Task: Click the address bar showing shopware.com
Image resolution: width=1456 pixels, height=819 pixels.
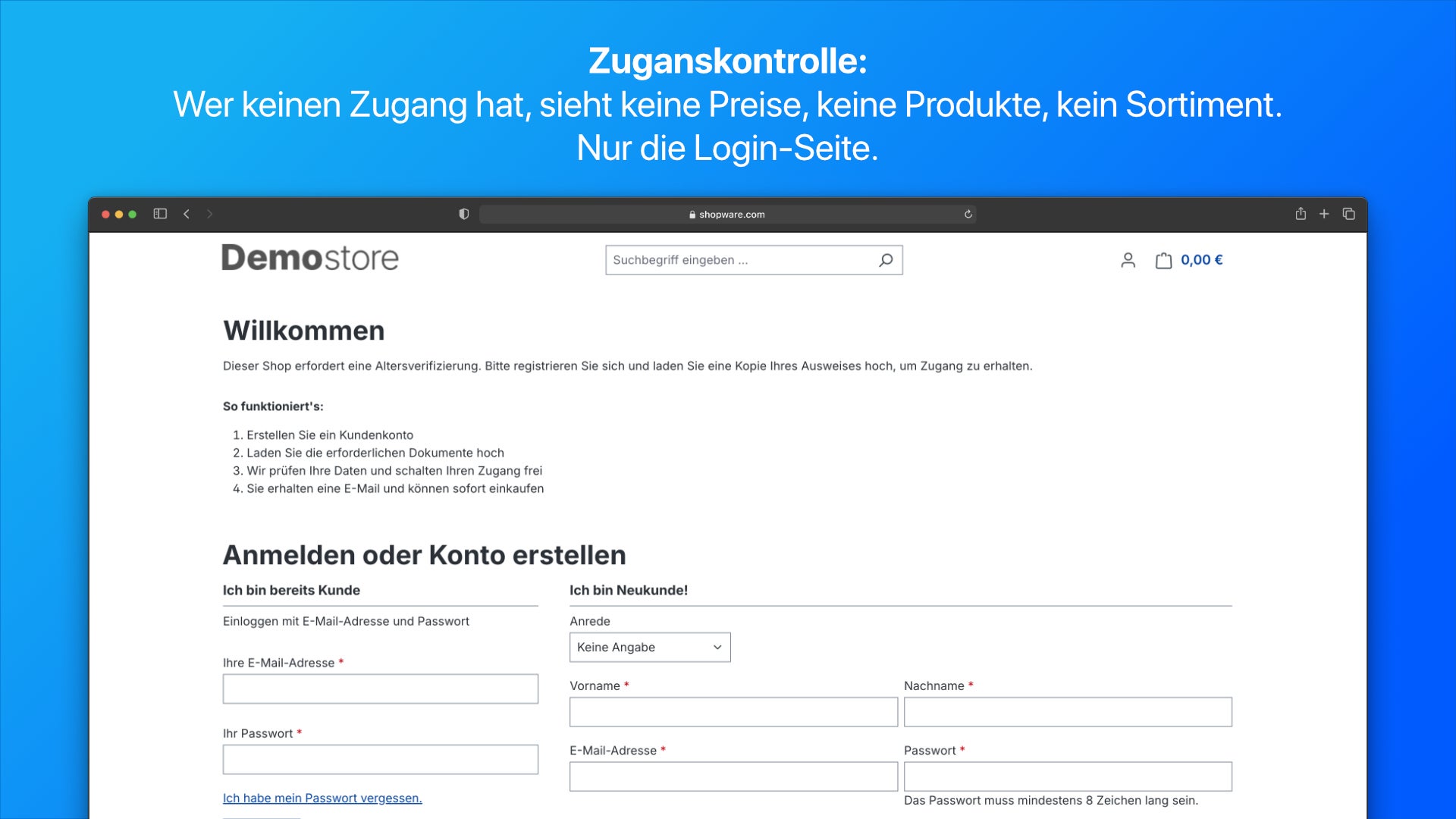Action: [x=728, y=214]
